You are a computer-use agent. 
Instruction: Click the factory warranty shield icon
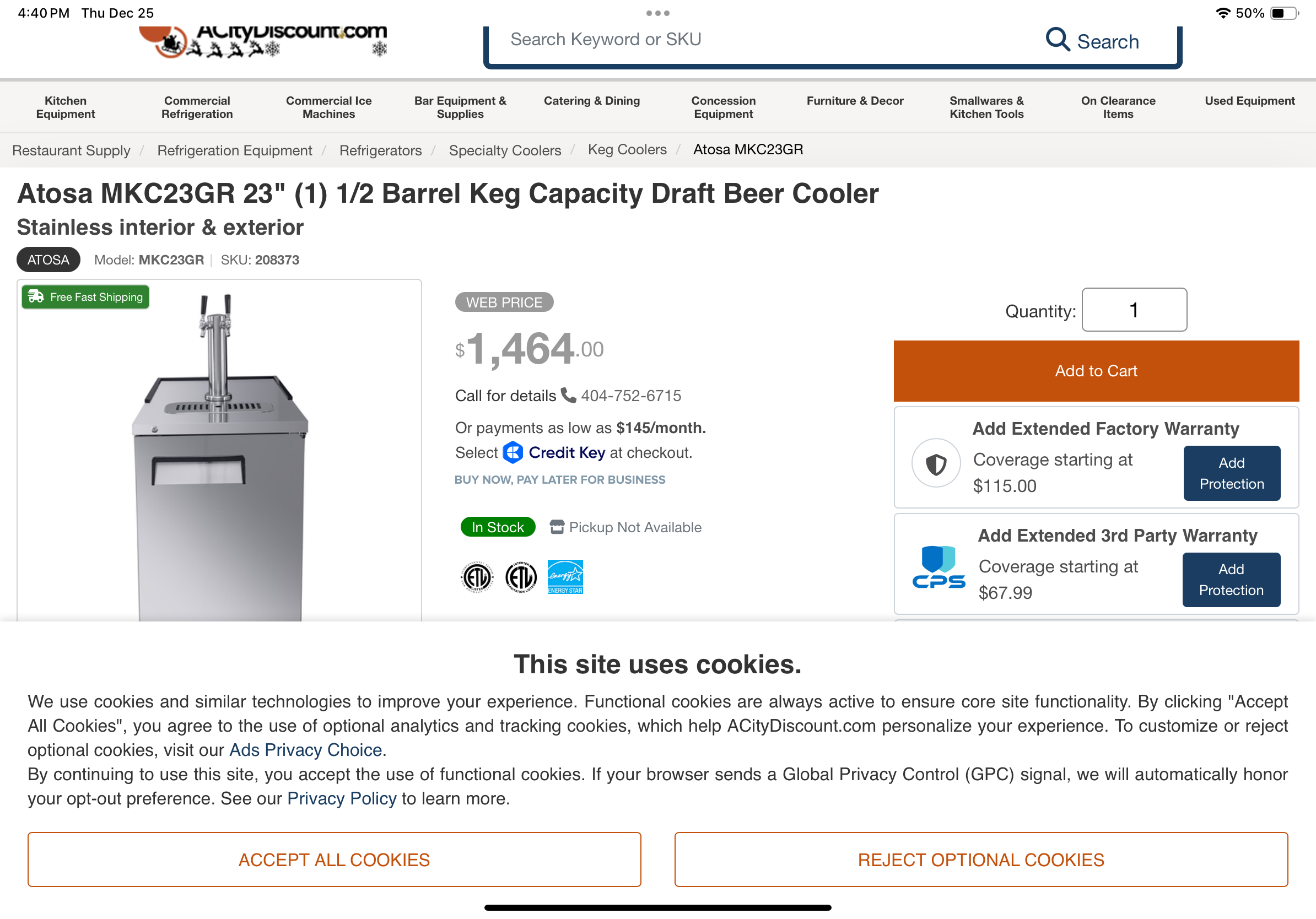936,463
